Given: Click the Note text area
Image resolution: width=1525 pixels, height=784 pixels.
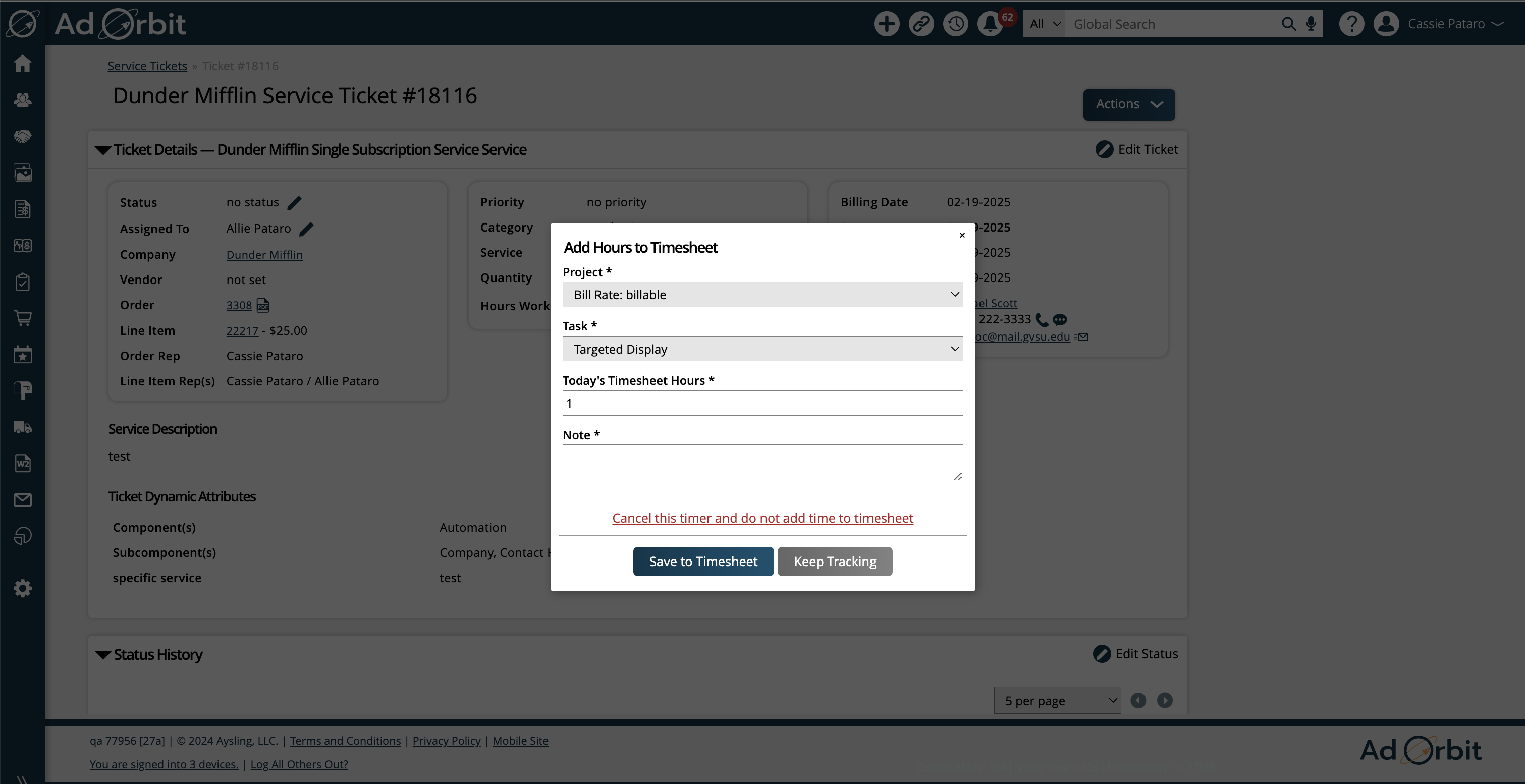Looking at the screenshot, I should coord(762,463).
